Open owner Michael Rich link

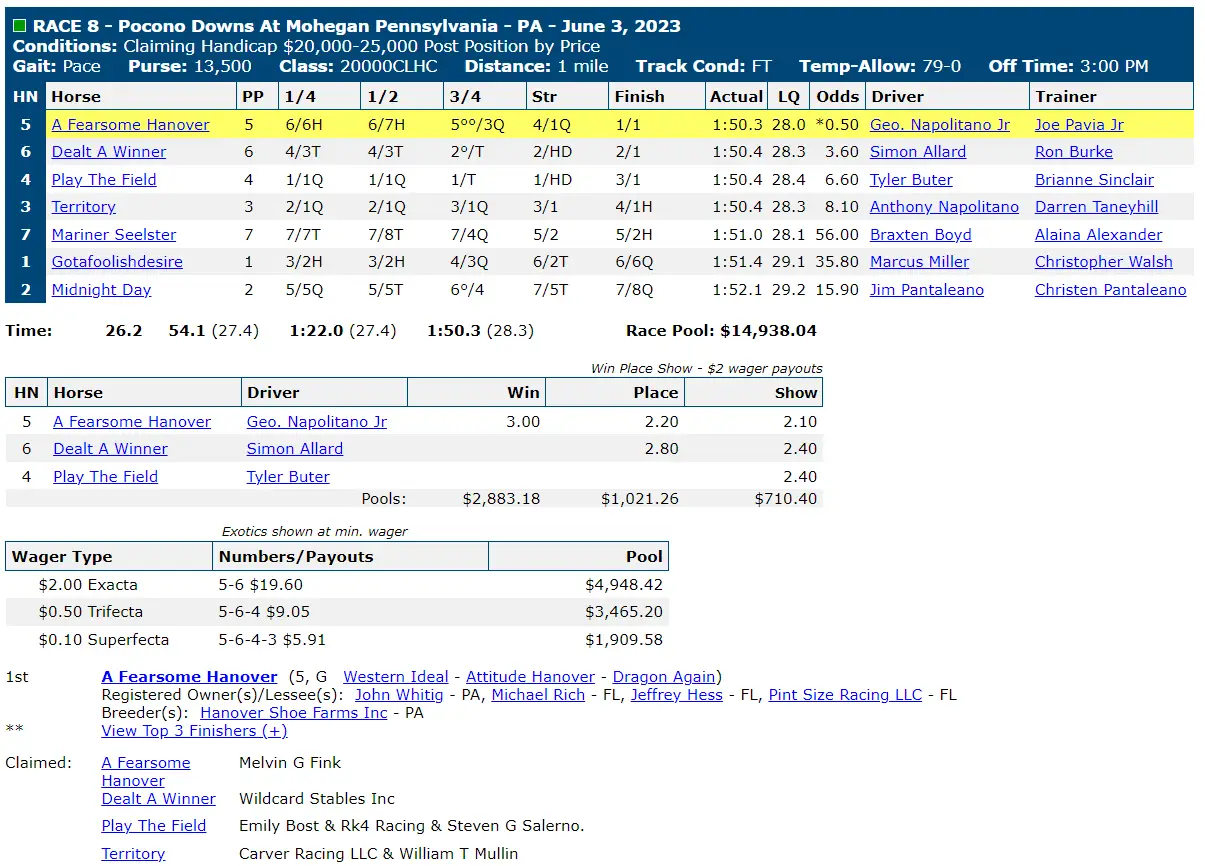point(538,695)
